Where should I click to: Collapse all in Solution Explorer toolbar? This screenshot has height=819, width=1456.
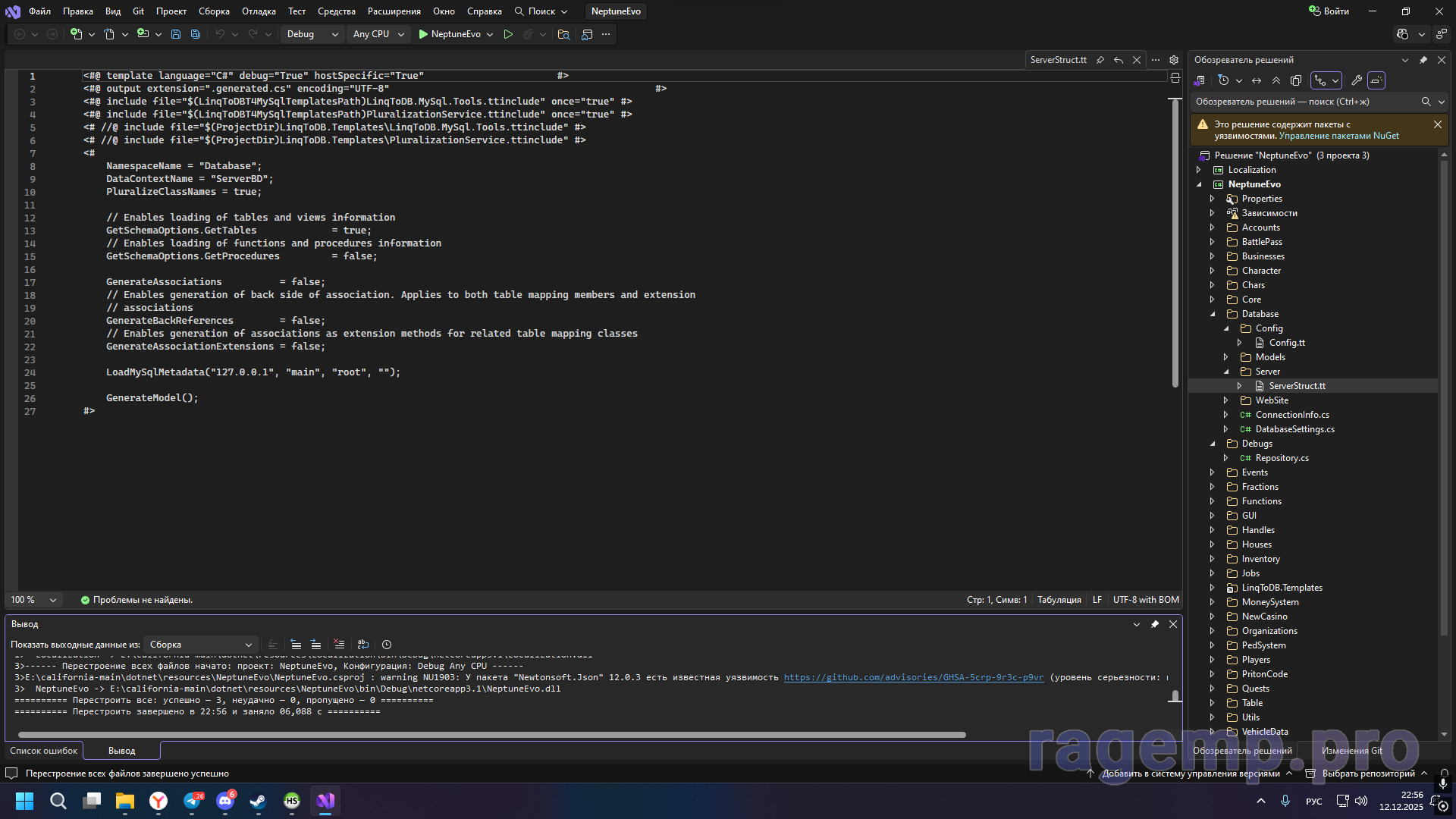click(1276, 80)
